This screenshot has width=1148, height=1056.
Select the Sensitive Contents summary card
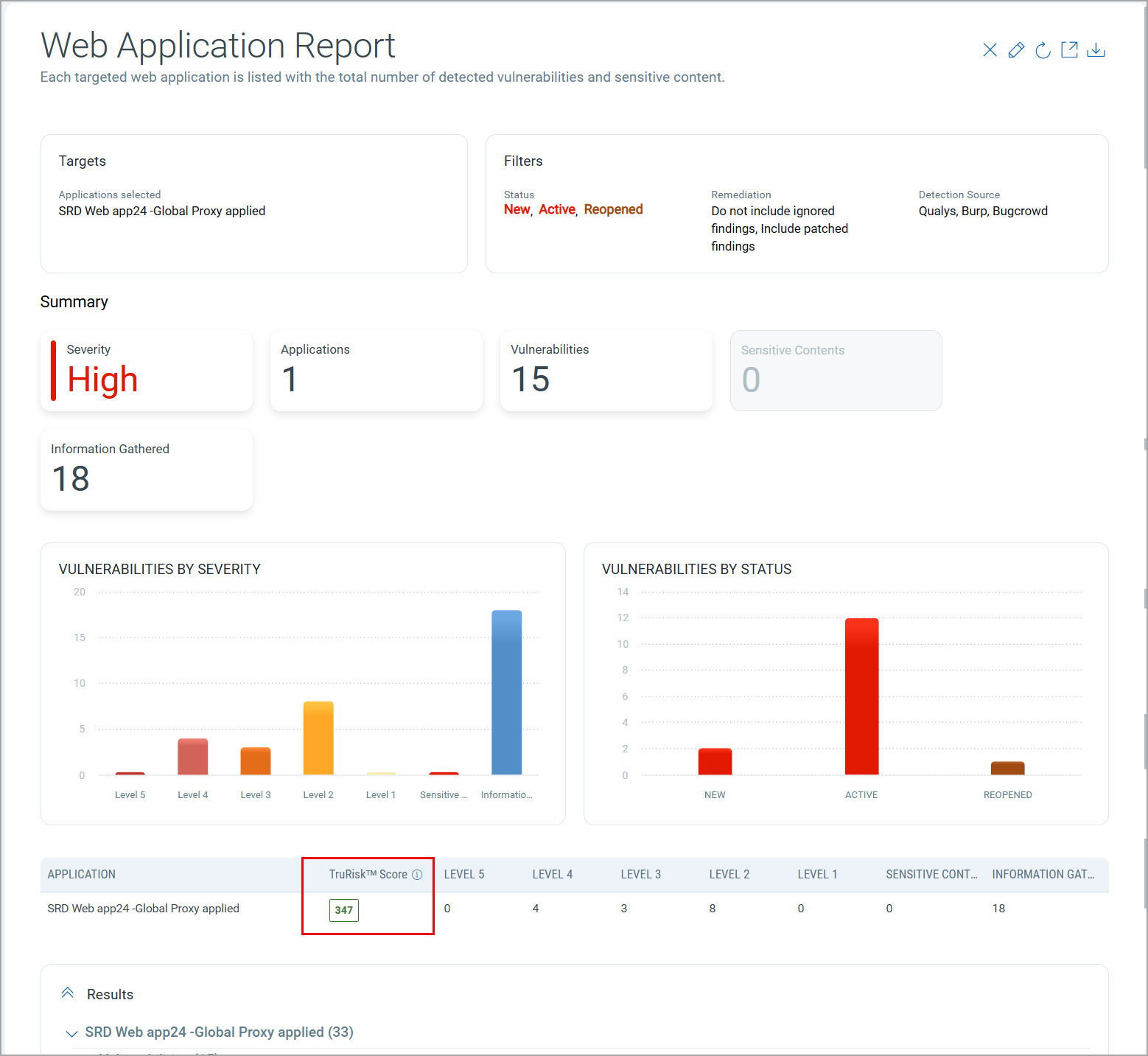[836, 370]
